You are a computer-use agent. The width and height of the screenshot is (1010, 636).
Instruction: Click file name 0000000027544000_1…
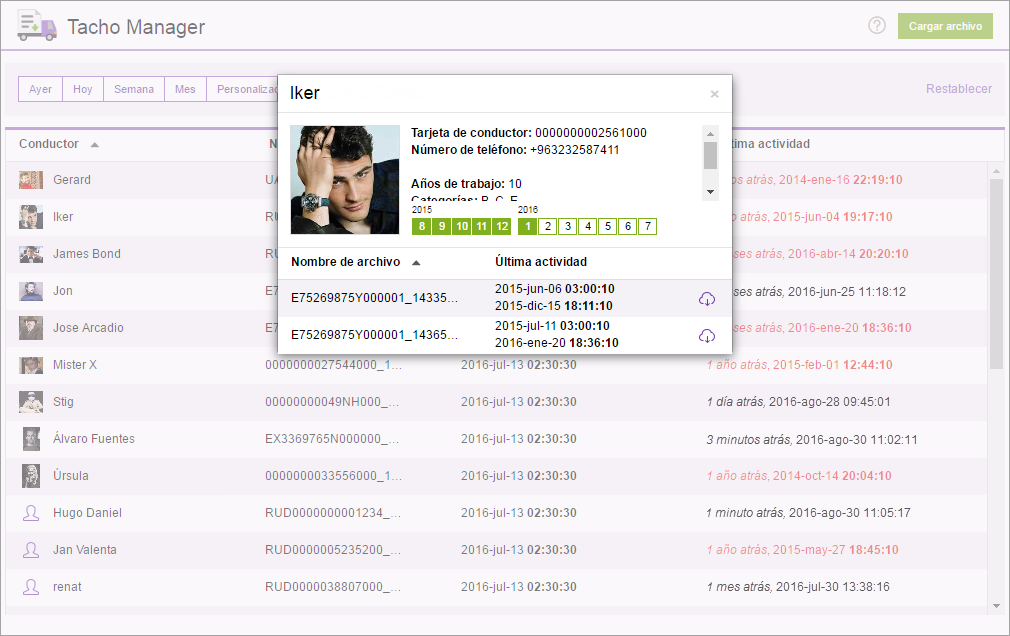pos(333,365)
